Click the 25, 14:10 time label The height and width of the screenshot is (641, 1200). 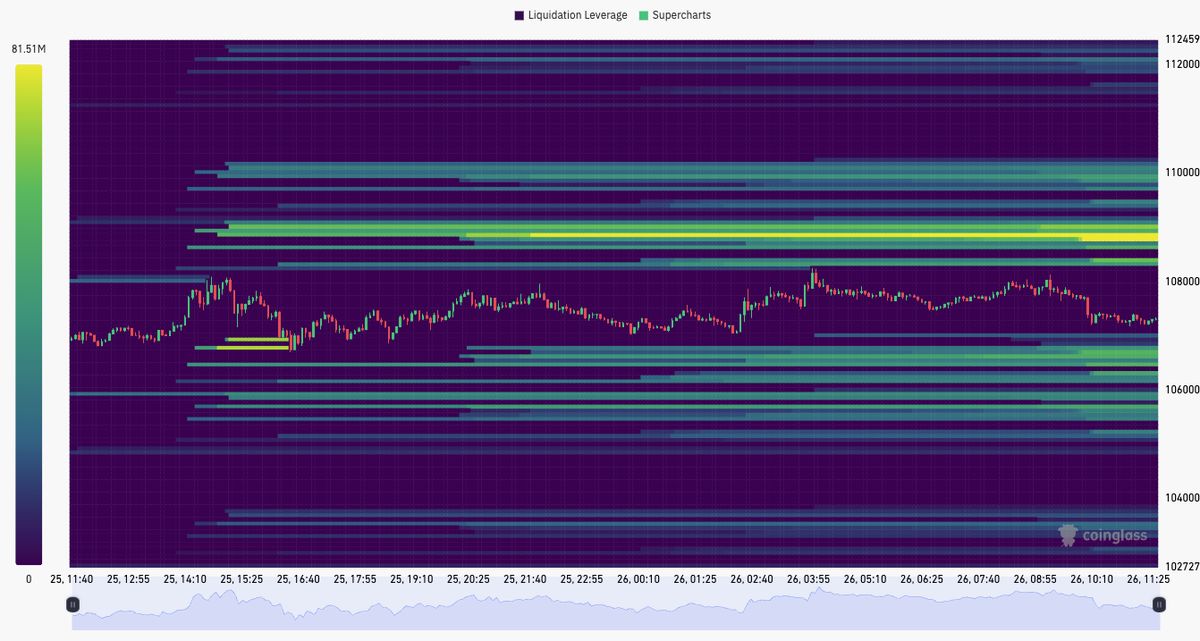[185, 579]
